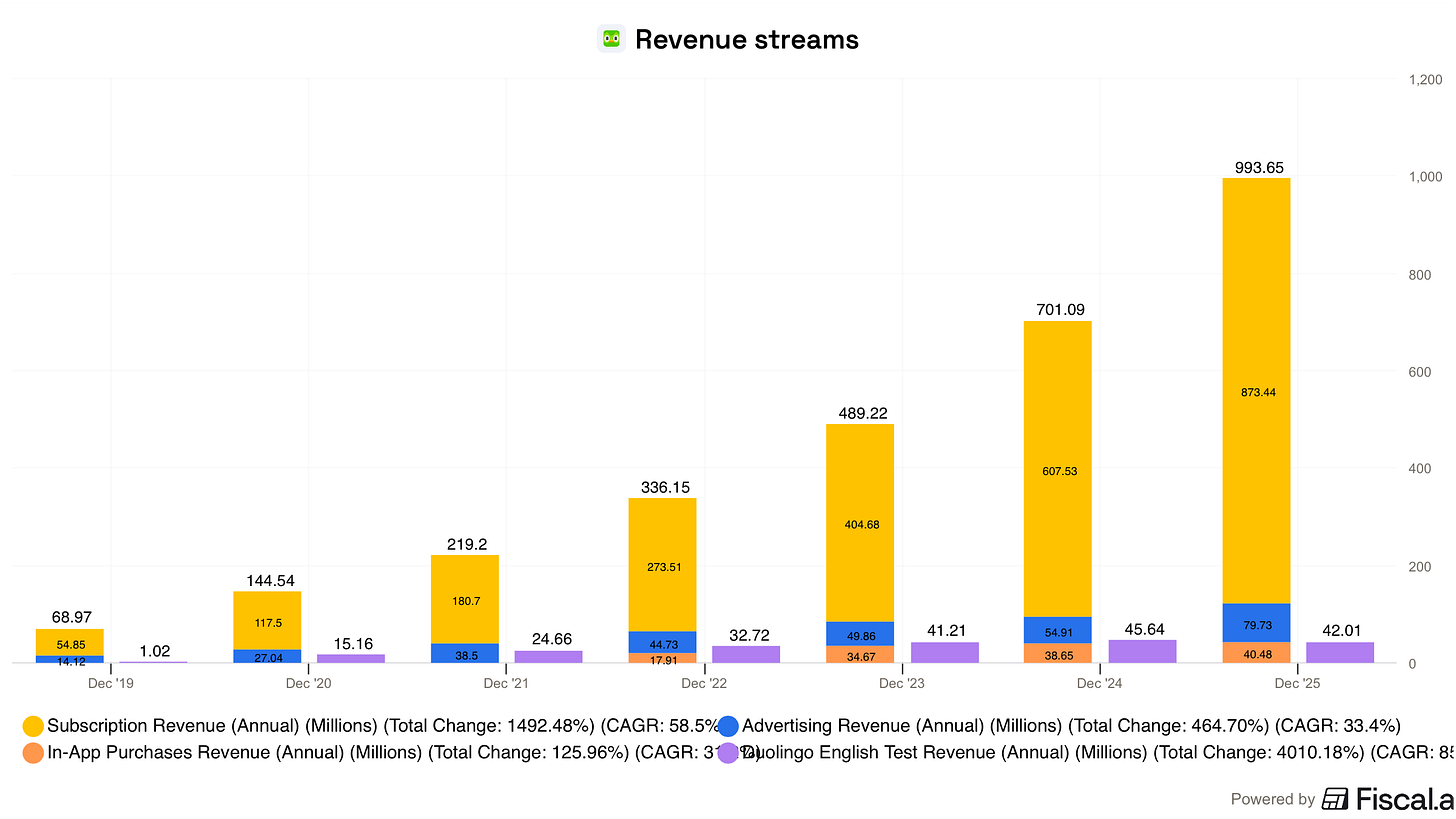Screen dimensions: 1456x819
Task: Click the English Test value 42.01
Action: pyautogui.click(x=1340, y=630)
